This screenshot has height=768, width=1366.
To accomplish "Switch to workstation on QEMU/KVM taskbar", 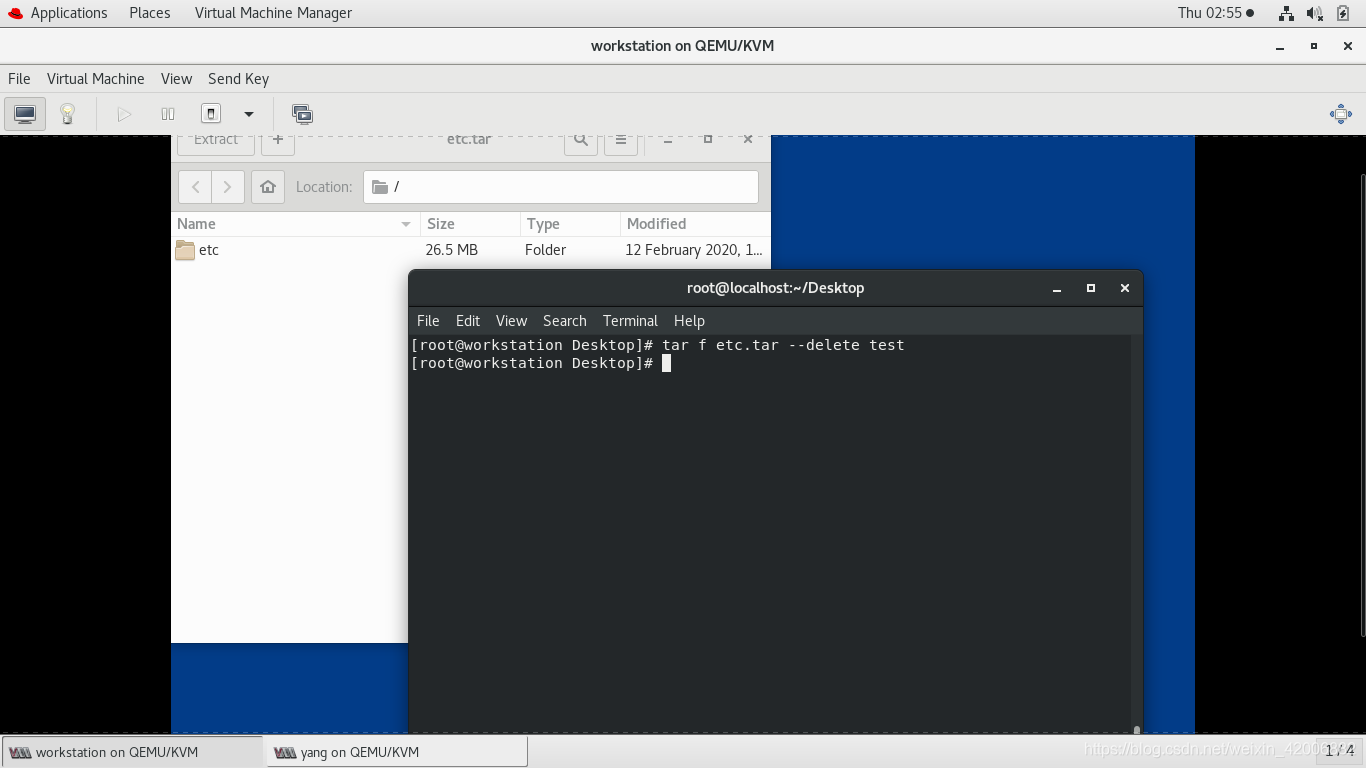I will pos(132,752).
